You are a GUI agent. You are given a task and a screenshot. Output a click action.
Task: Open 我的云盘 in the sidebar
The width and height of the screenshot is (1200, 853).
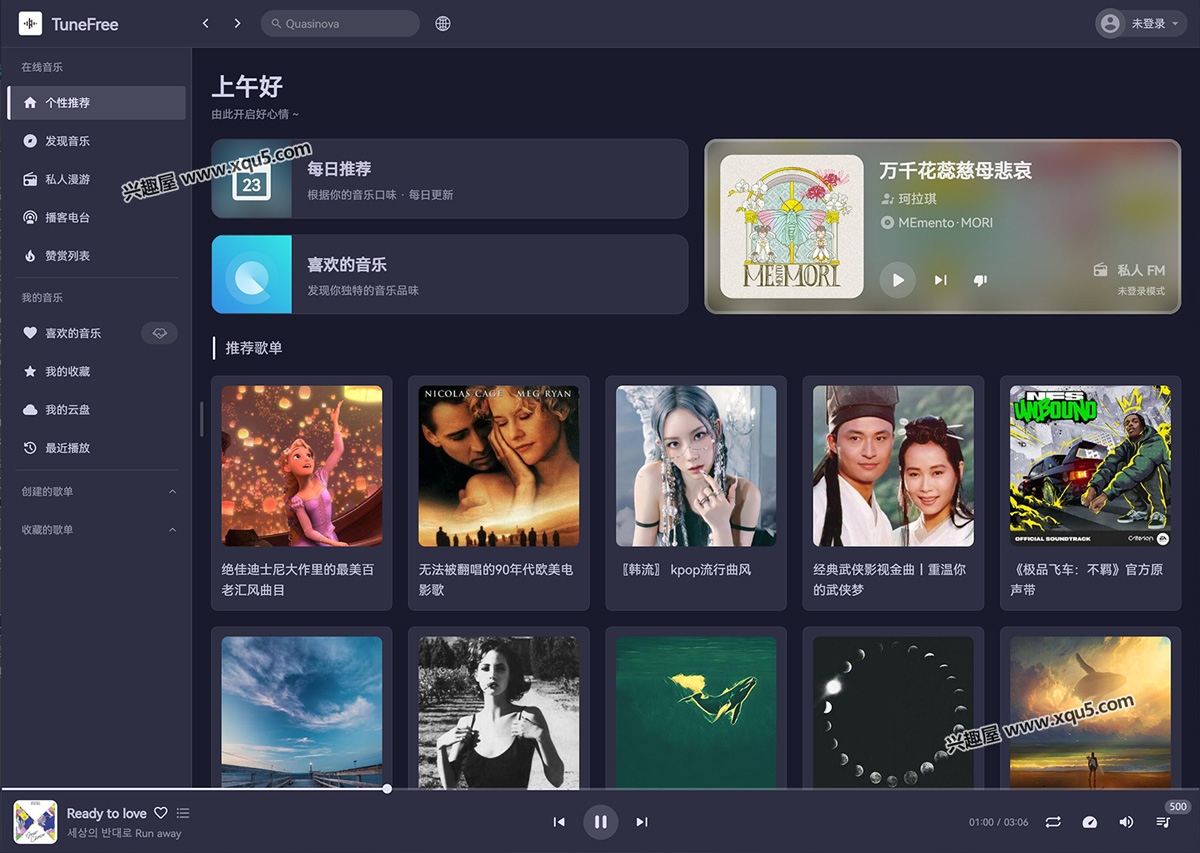[x=96, y=409]
